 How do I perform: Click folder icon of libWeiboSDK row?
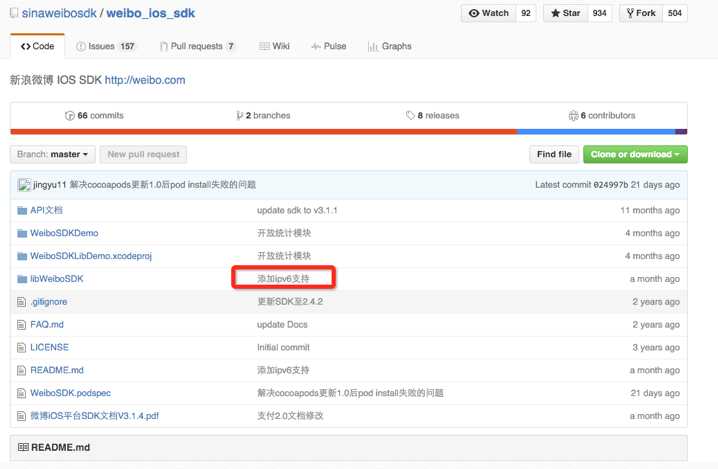pyautogui.click(x=22, y=279)
